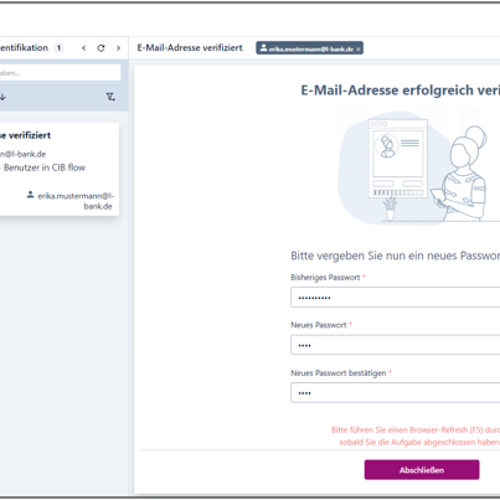This screenshot has width=500, height=500.
Task: Click the erika.mustermann@l-bank.de user chip
Action: tap(309, 48)
